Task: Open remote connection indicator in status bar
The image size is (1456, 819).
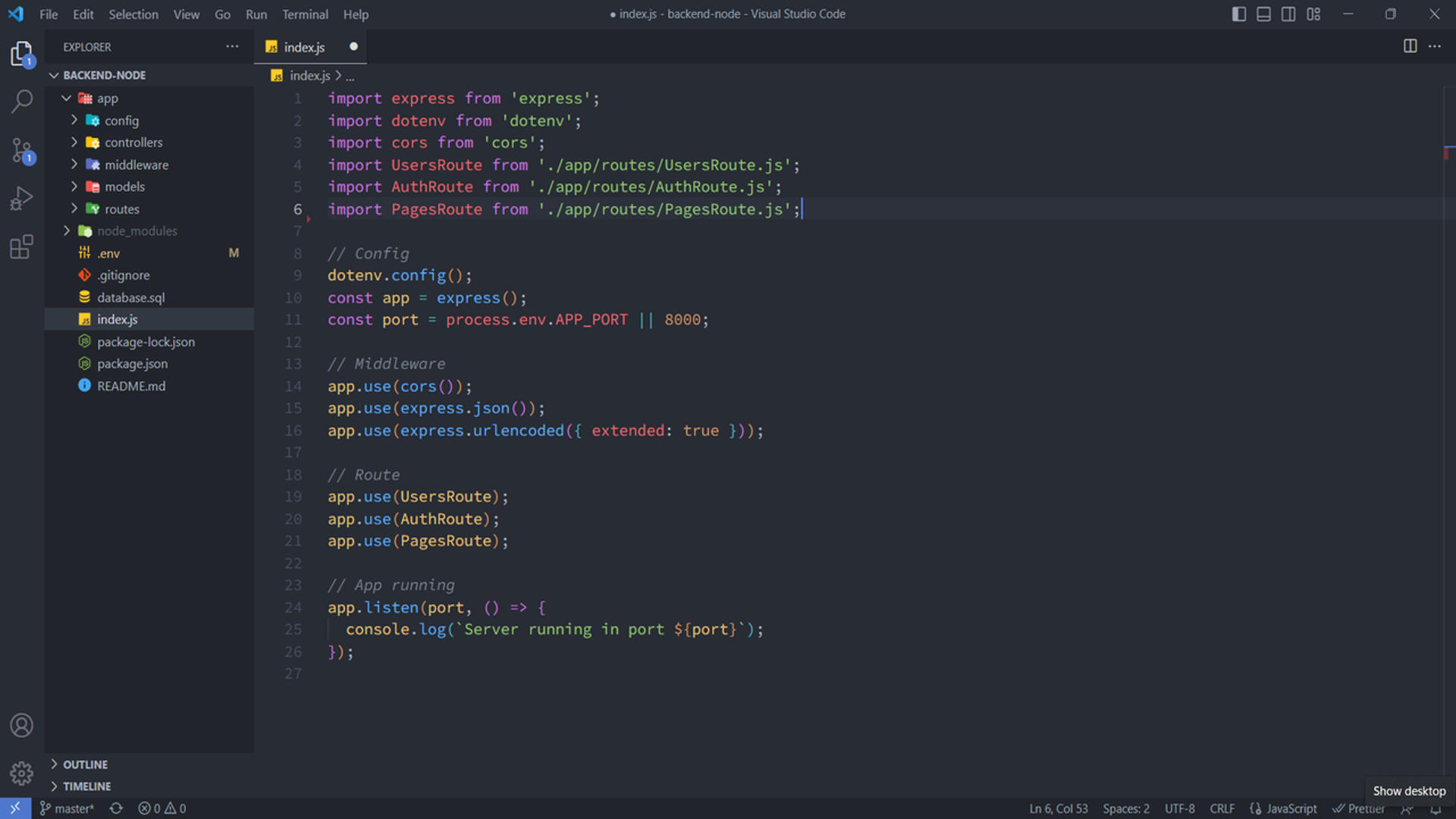Action: click(15, 808)
